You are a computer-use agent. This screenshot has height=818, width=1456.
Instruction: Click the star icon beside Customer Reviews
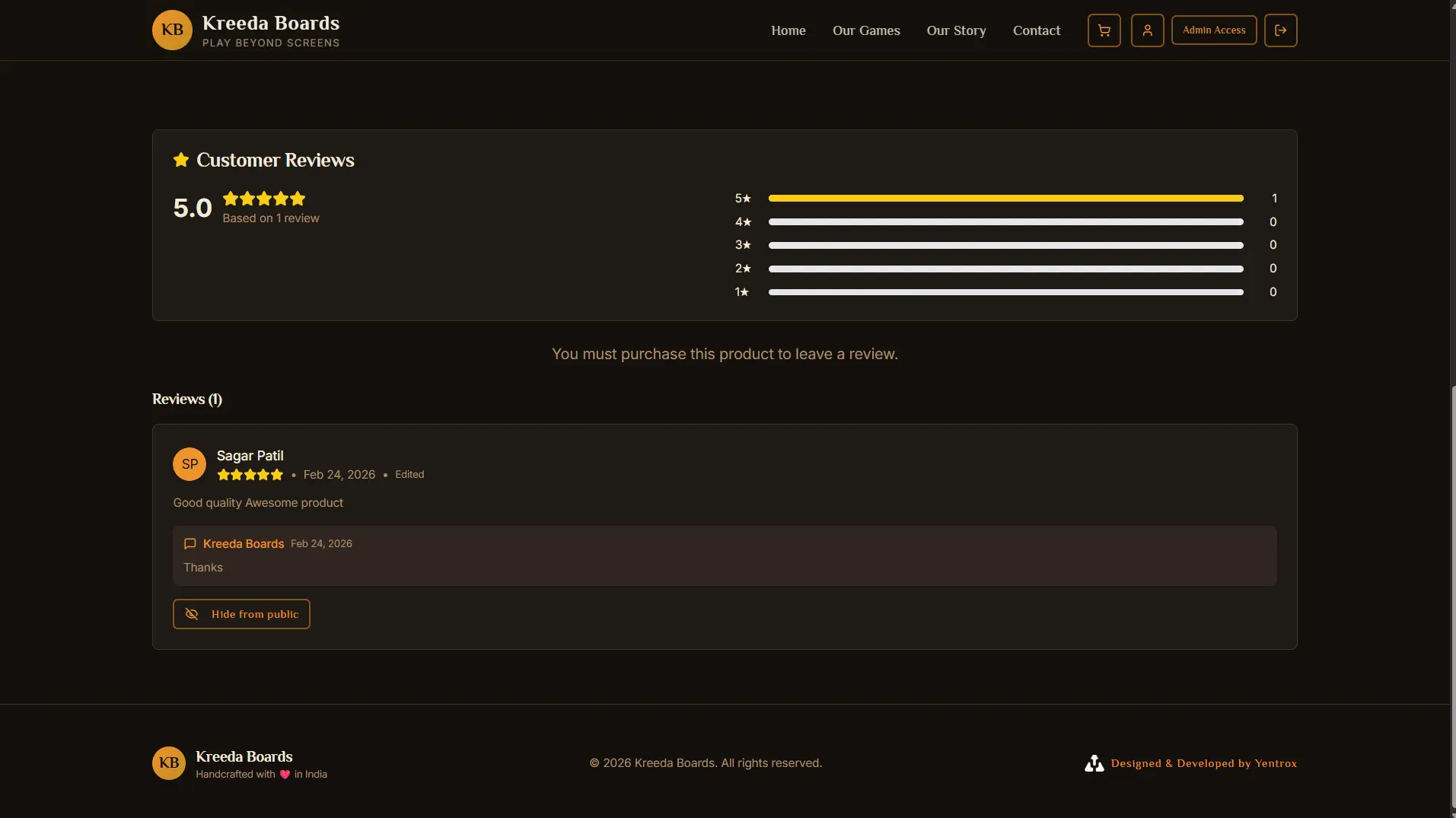181,160
